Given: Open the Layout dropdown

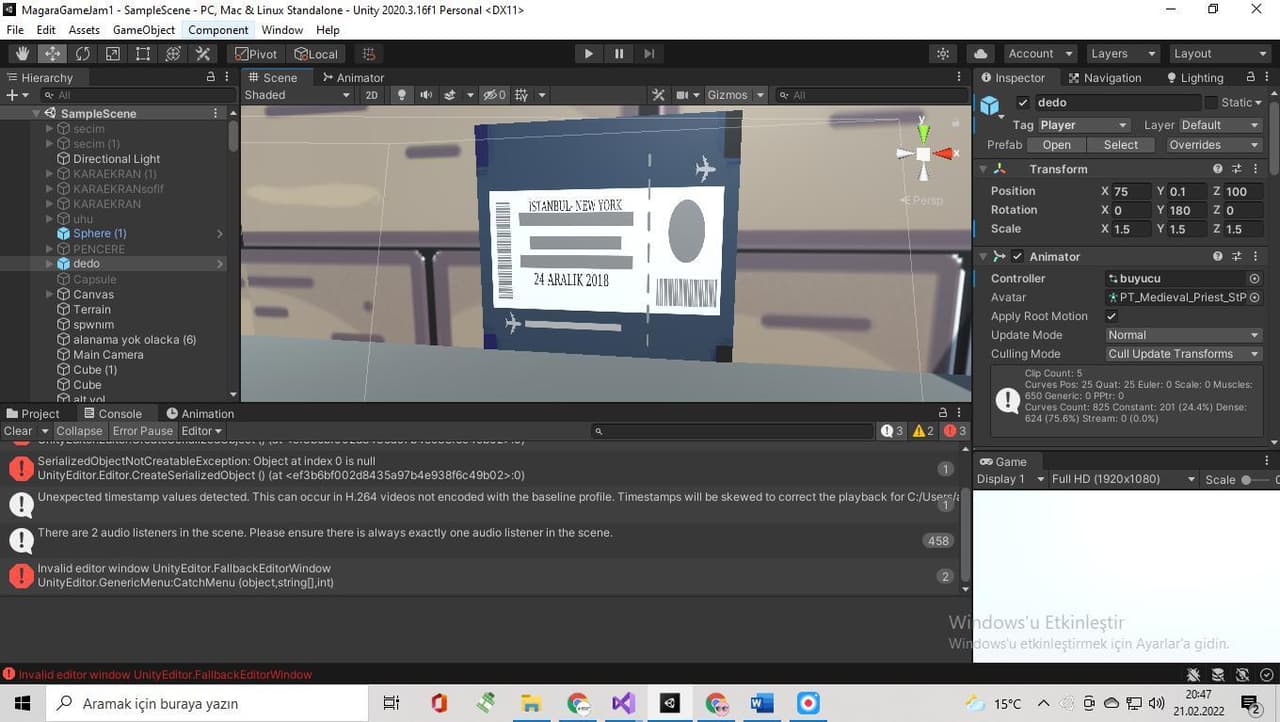Looking at the screenshot, I should [x=1219, y=54].
